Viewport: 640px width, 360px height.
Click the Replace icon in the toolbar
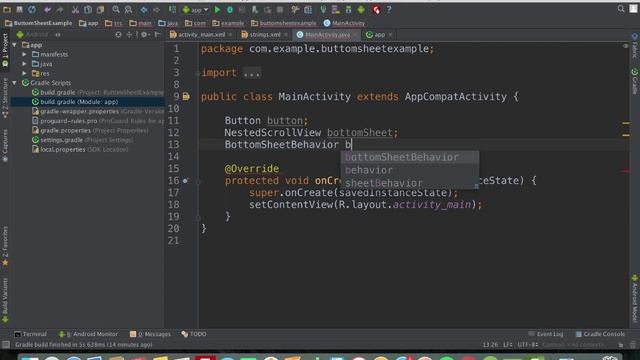click(x=128, y=9)
